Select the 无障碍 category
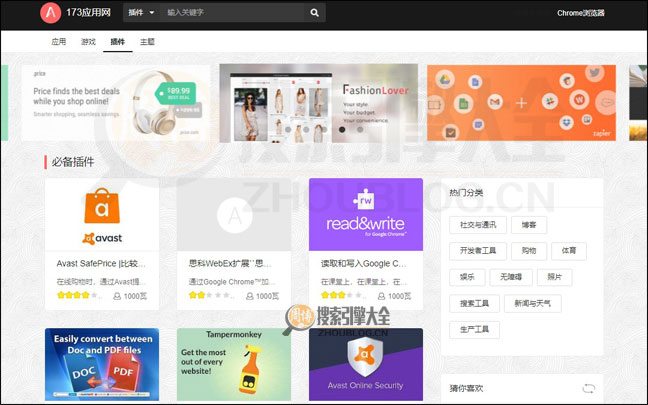 [511, 277]
